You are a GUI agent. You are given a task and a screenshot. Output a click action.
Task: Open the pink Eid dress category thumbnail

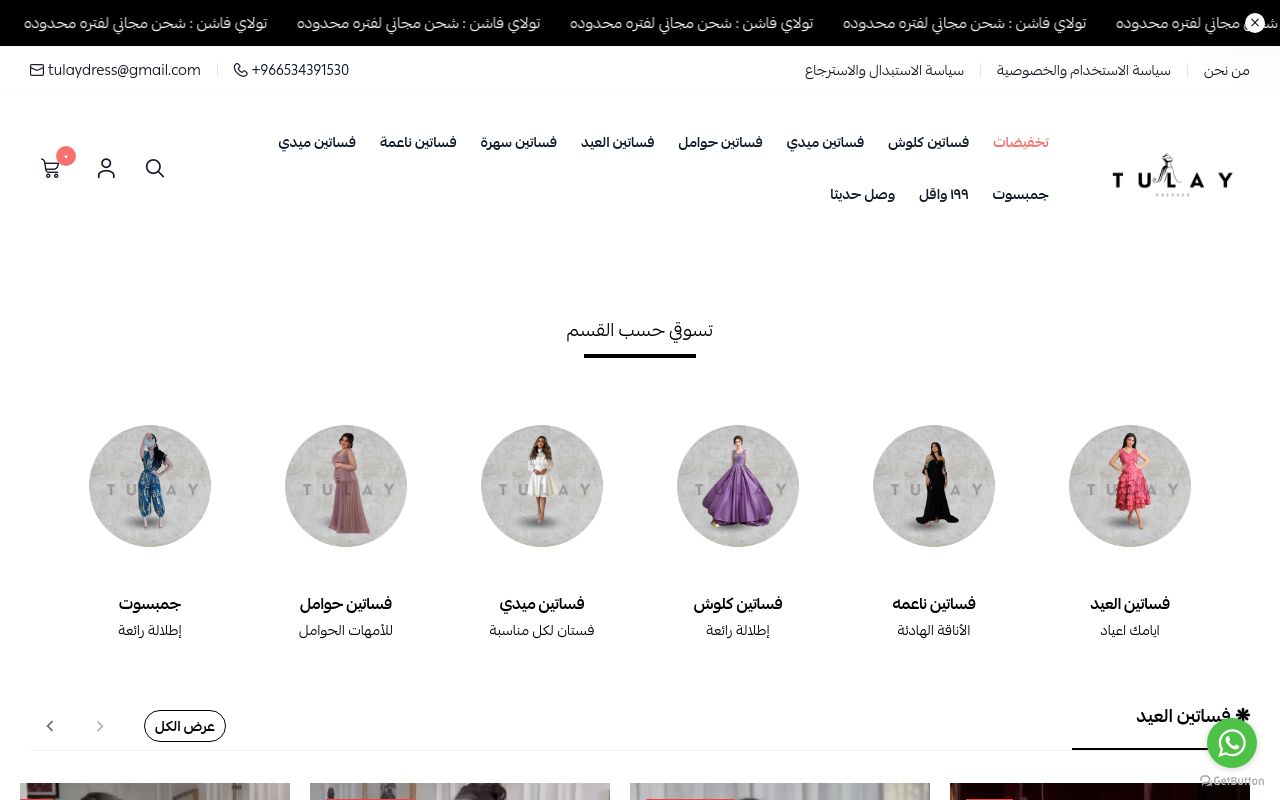(1130, 486)
